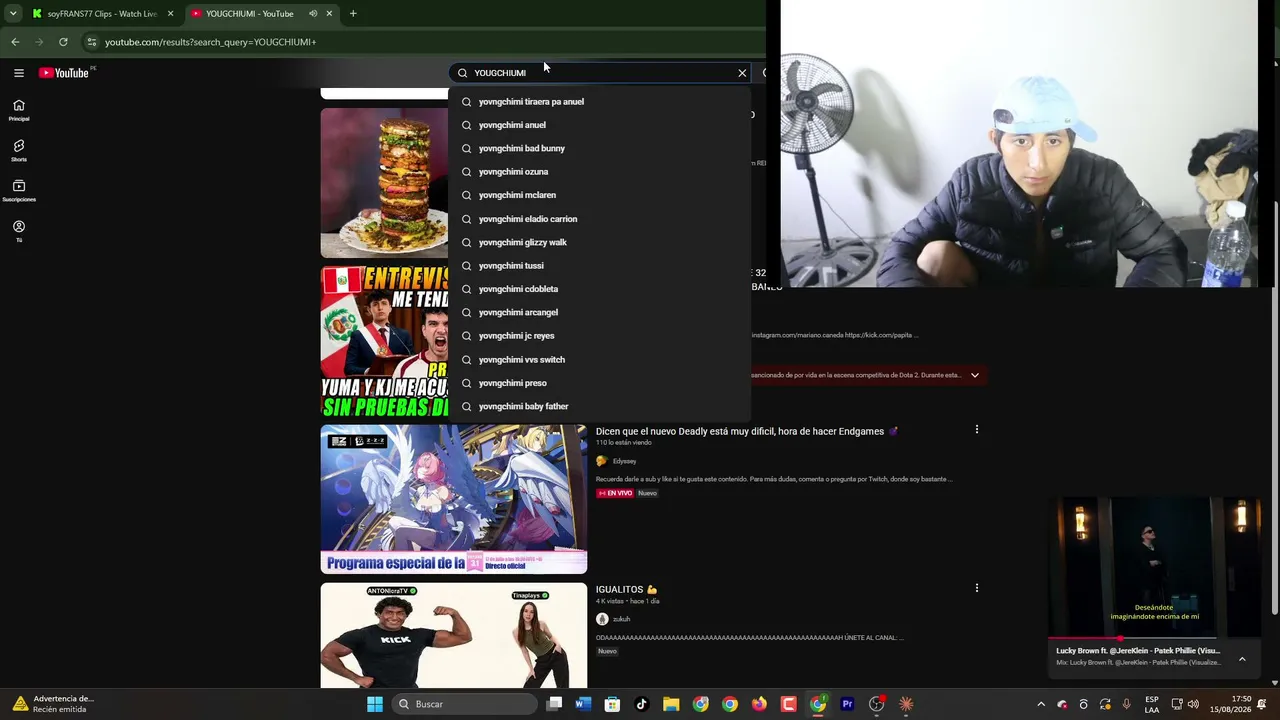Image resolution: width=1280 pixels, height=720 pixels.
Task: Choose suggestion 'yovngchimi bad bunny'
Action: (600, 148)
